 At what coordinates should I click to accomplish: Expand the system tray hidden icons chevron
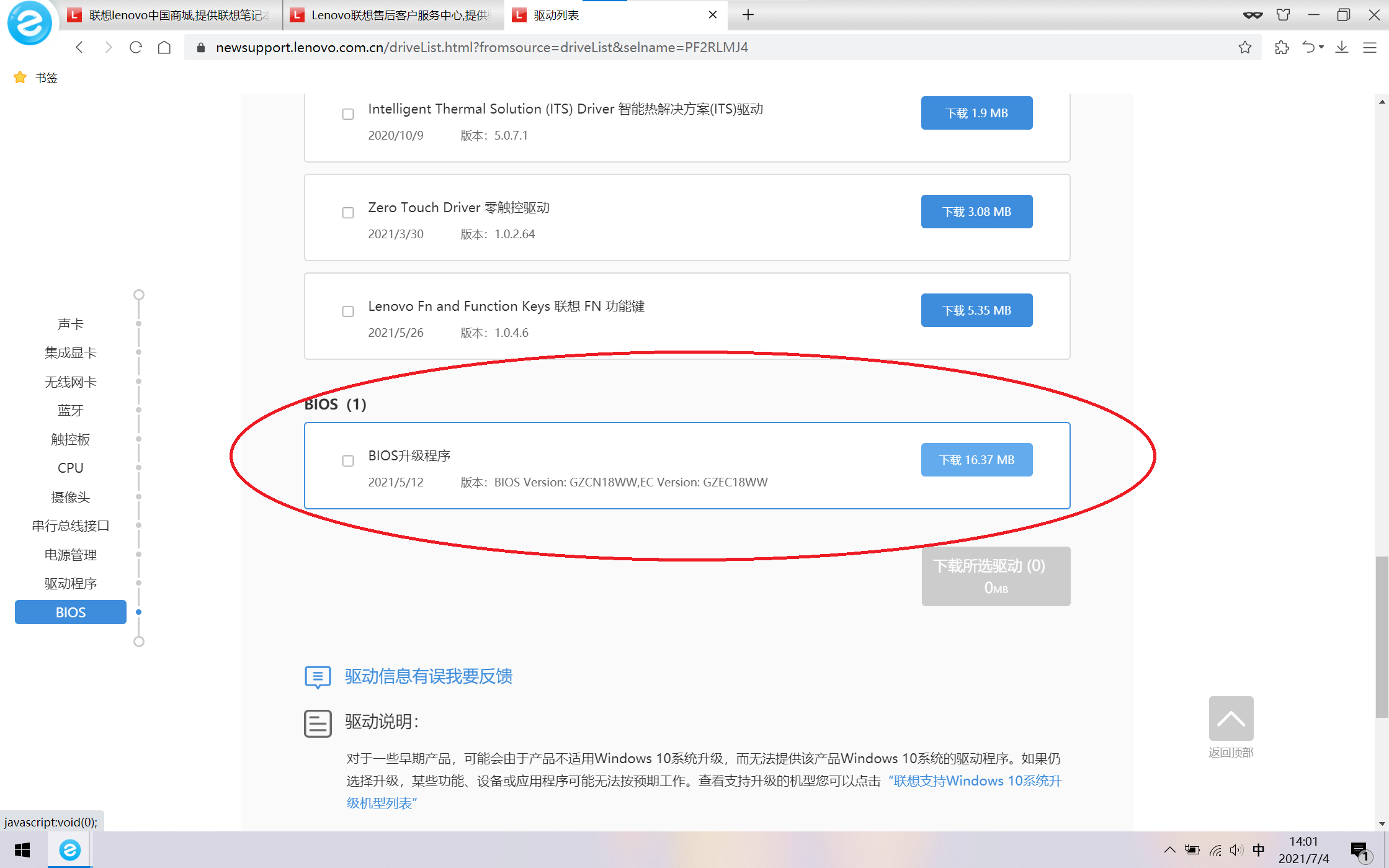pos(1169,850)
